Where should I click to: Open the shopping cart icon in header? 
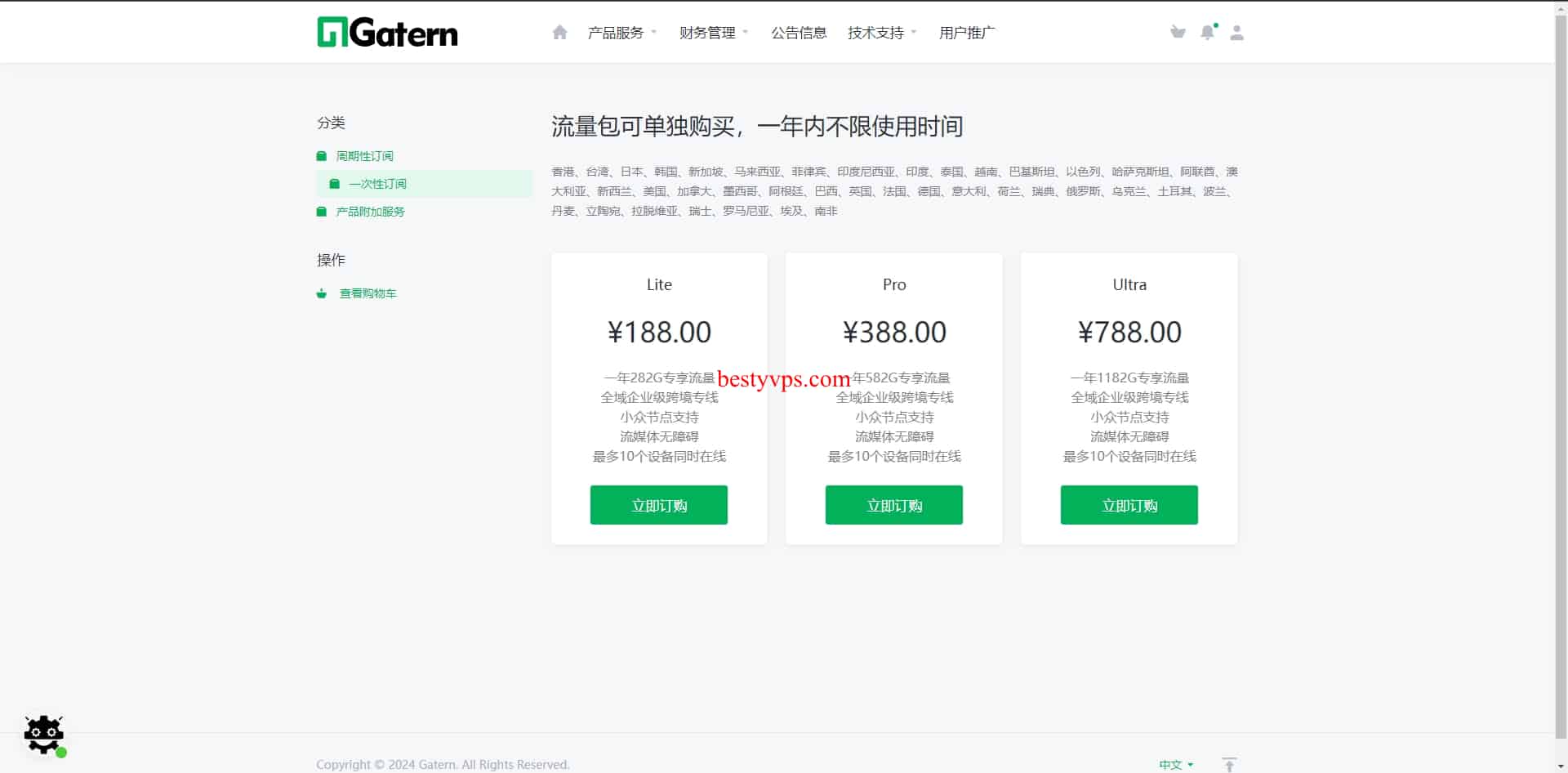click(1177, 33)
